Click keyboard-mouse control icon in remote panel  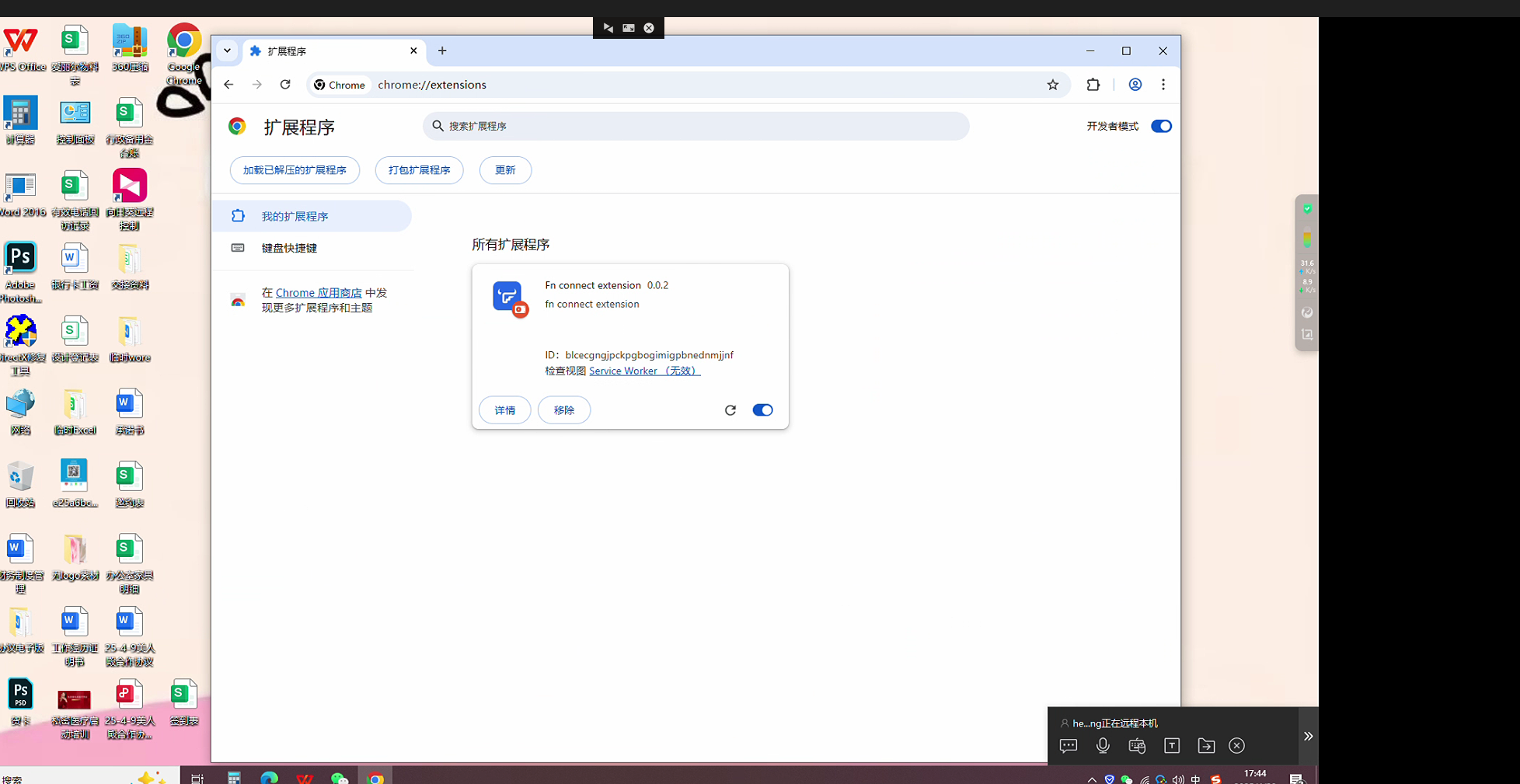(x=1137, y=746)
